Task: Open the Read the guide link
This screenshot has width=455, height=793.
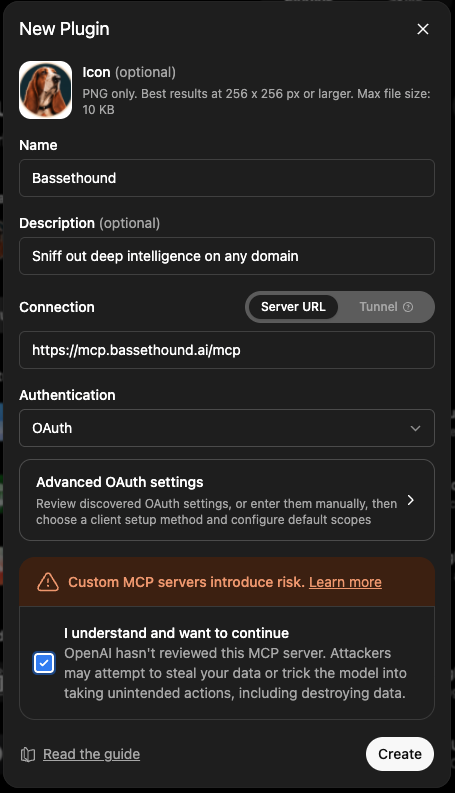Action: click(92, 754)
